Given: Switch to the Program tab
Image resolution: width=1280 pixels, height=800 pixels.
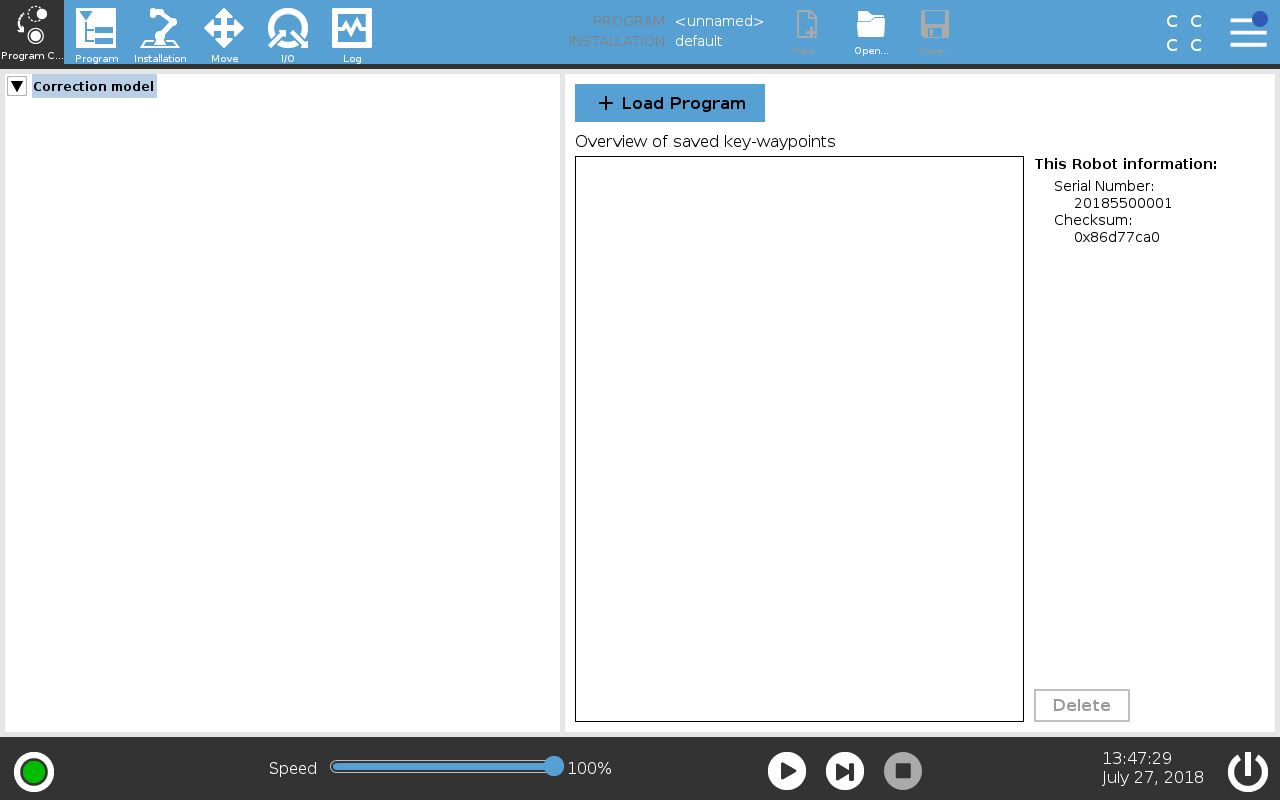Looking at the screenshot, I should (x=96, y=32).
